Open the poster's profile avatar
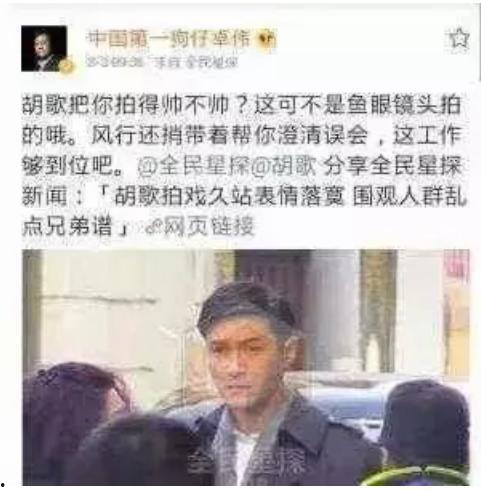The width and height of the screenshot is (481, 491). pos(44,49)
